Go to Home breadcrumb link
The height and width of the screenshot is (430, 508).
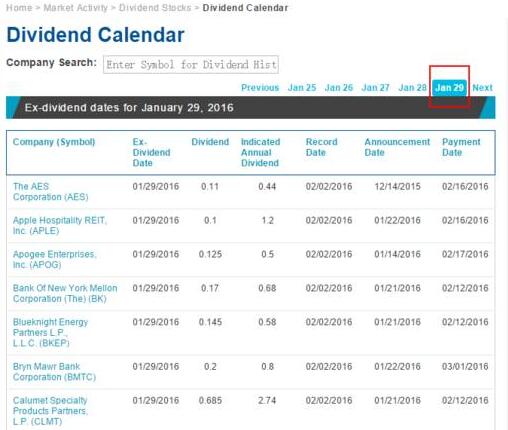click(x=19, y=8)
